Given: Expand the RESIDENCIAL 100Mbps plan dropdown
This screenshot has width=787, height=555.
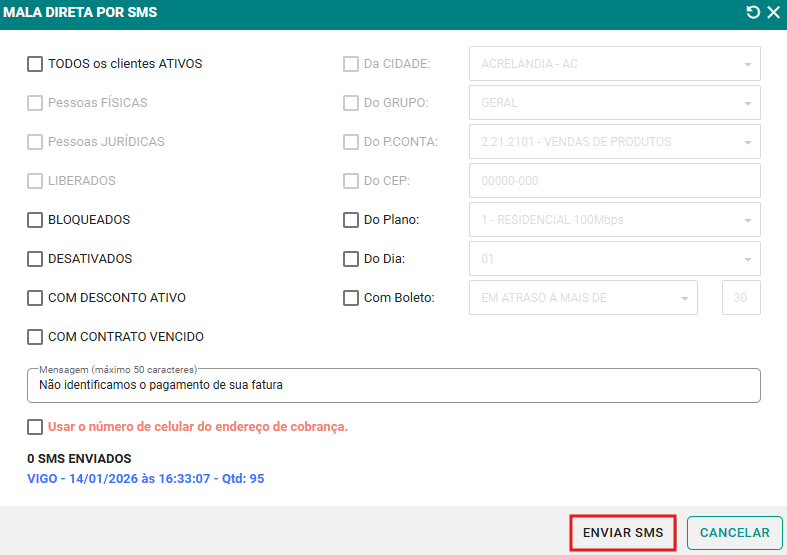Looking at the screenshot, I should coord(614,220).
